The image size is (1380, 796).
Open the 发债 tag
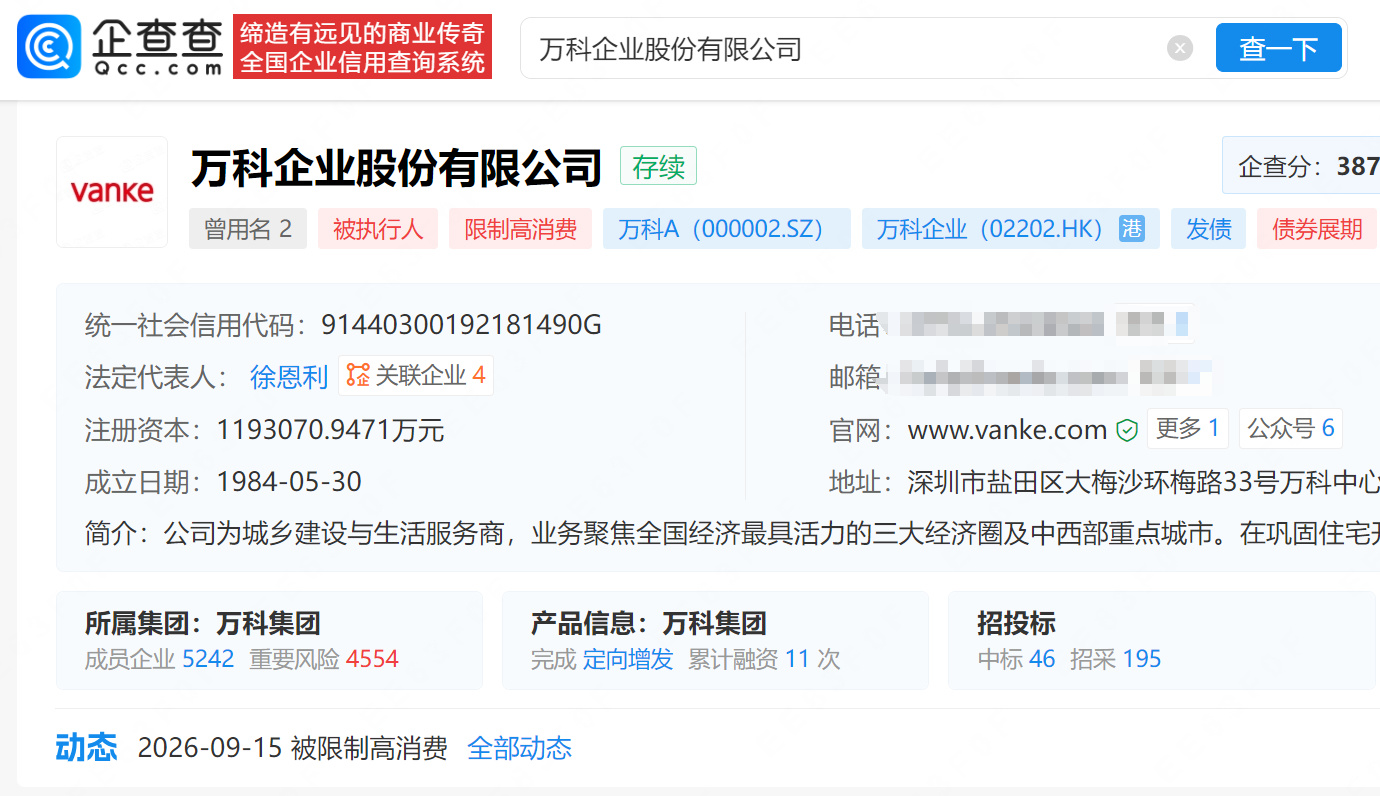tap(1208, 229)
